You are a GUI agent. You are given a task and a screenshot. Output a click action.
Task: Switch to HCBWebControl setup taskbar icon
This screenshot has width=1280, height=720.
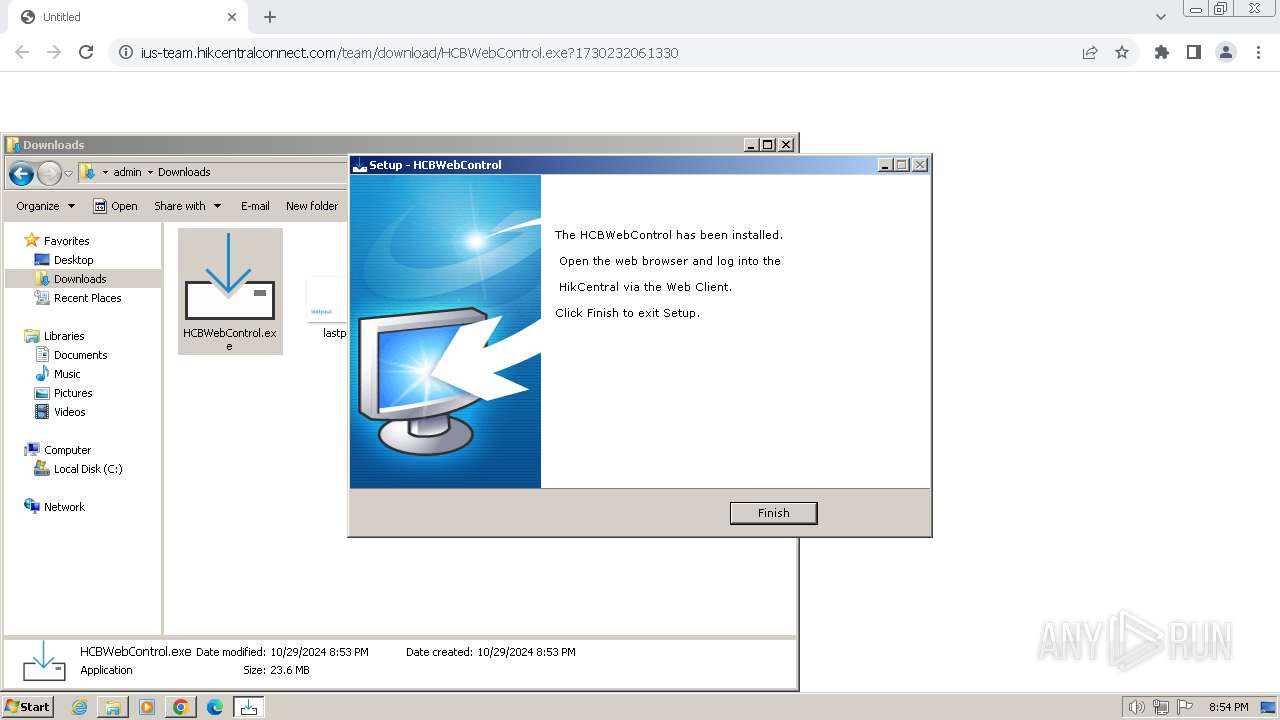click(x=249, y=707)
